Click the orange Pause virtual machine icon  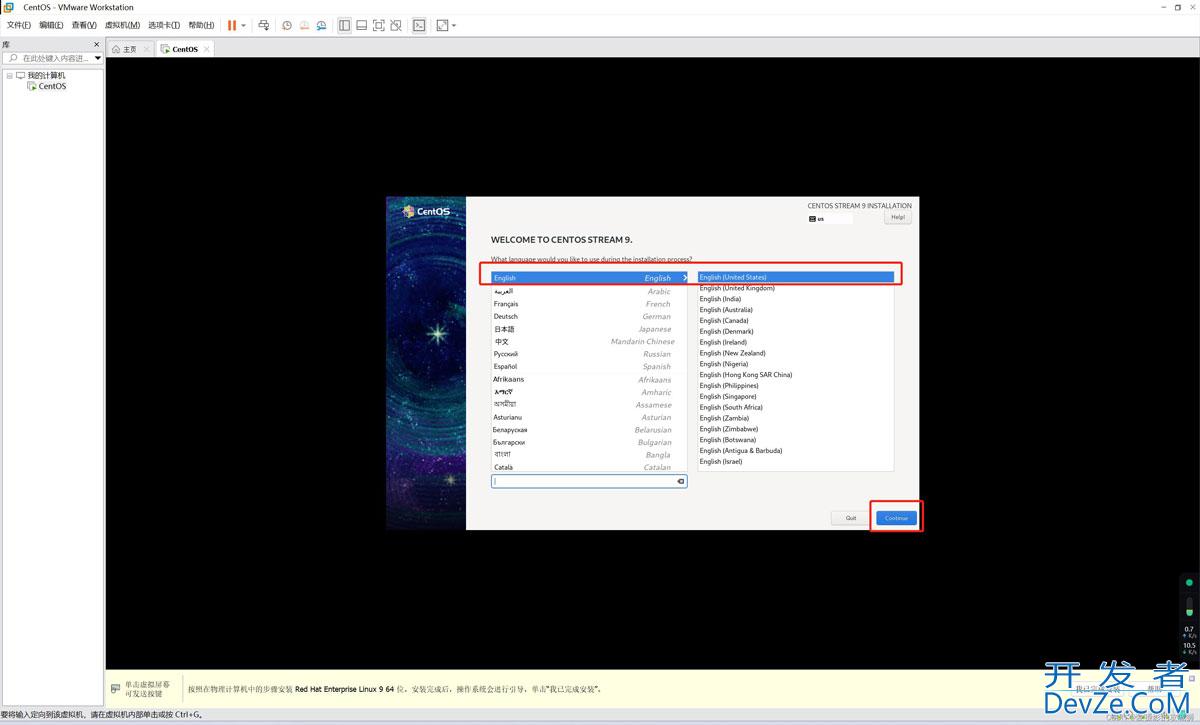[232, 25]
